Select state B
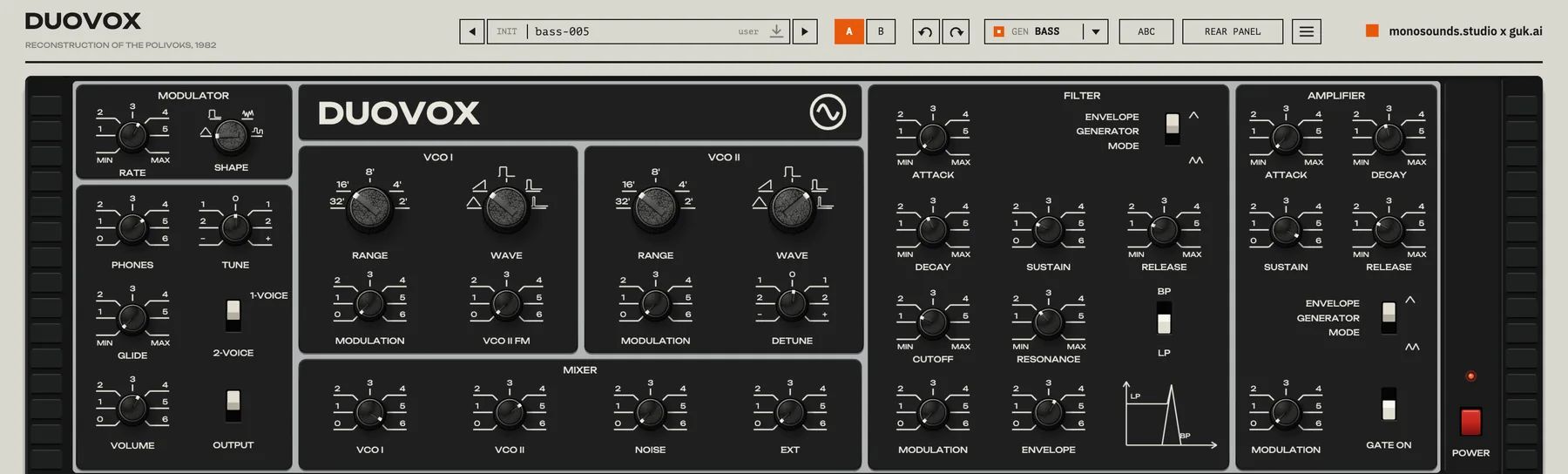Image resolution: width=1568 pixels, height=474 pixels. tap(881, 31)
